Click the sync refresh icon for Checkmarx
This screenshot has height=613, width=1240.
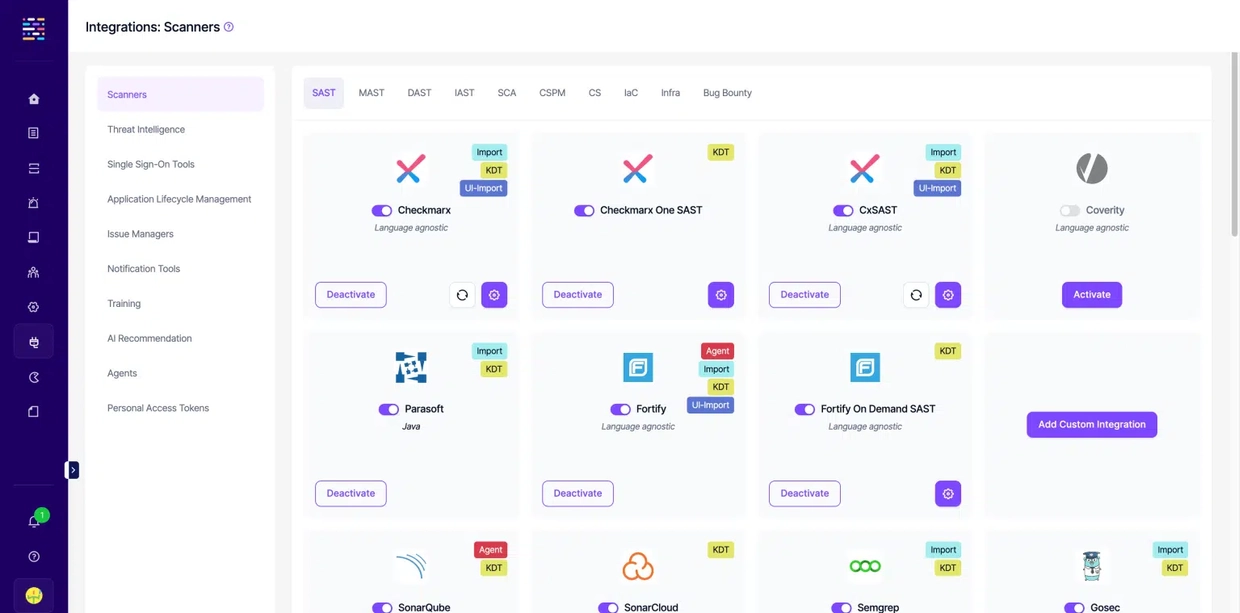pos(462,295)
